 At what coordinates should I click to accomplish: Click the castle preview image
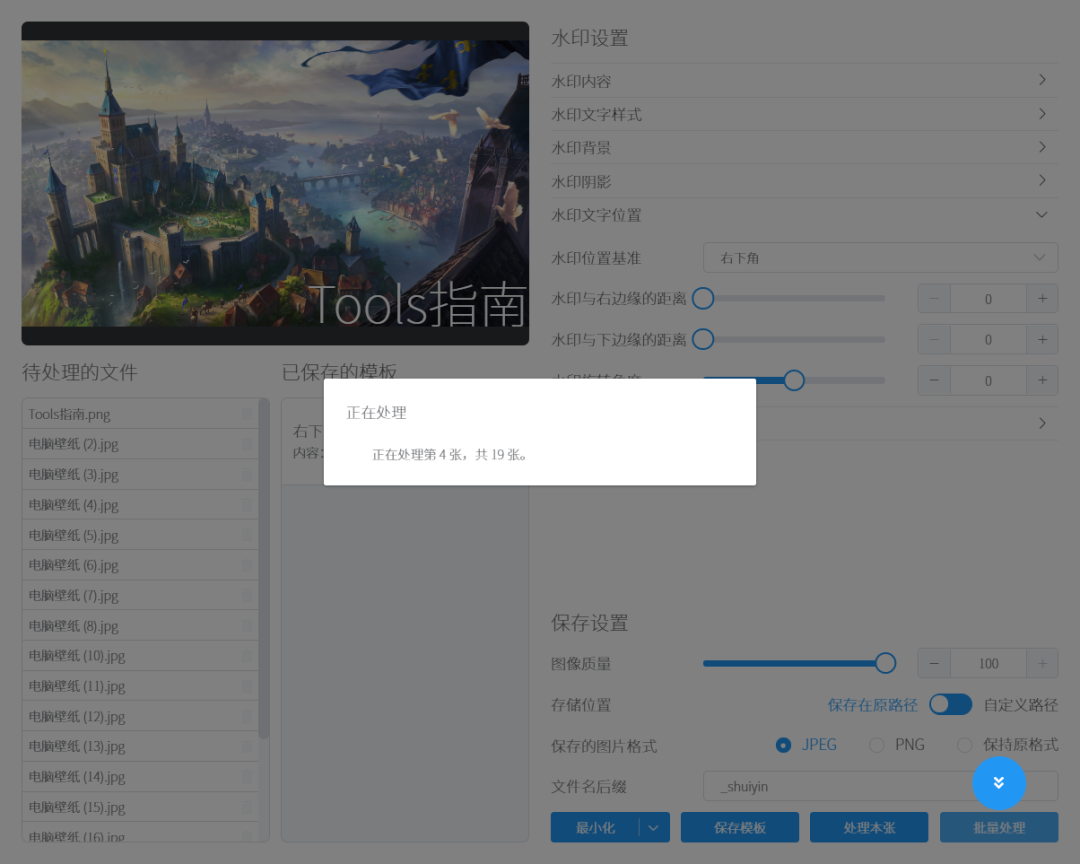pyautogui.click(x=275, y=183)
